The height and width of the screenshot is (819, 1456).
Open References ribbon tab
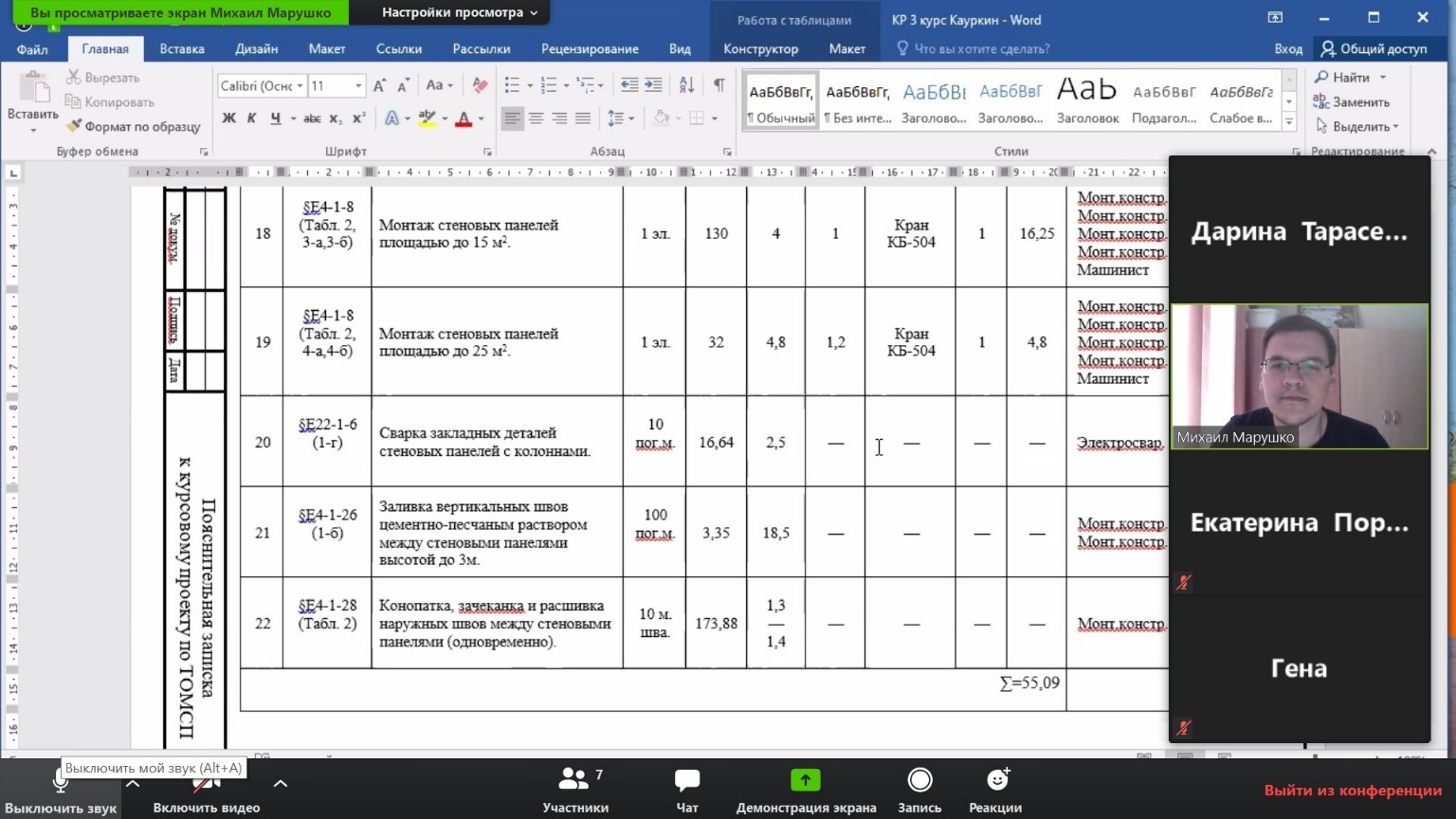tap(398, 48)
